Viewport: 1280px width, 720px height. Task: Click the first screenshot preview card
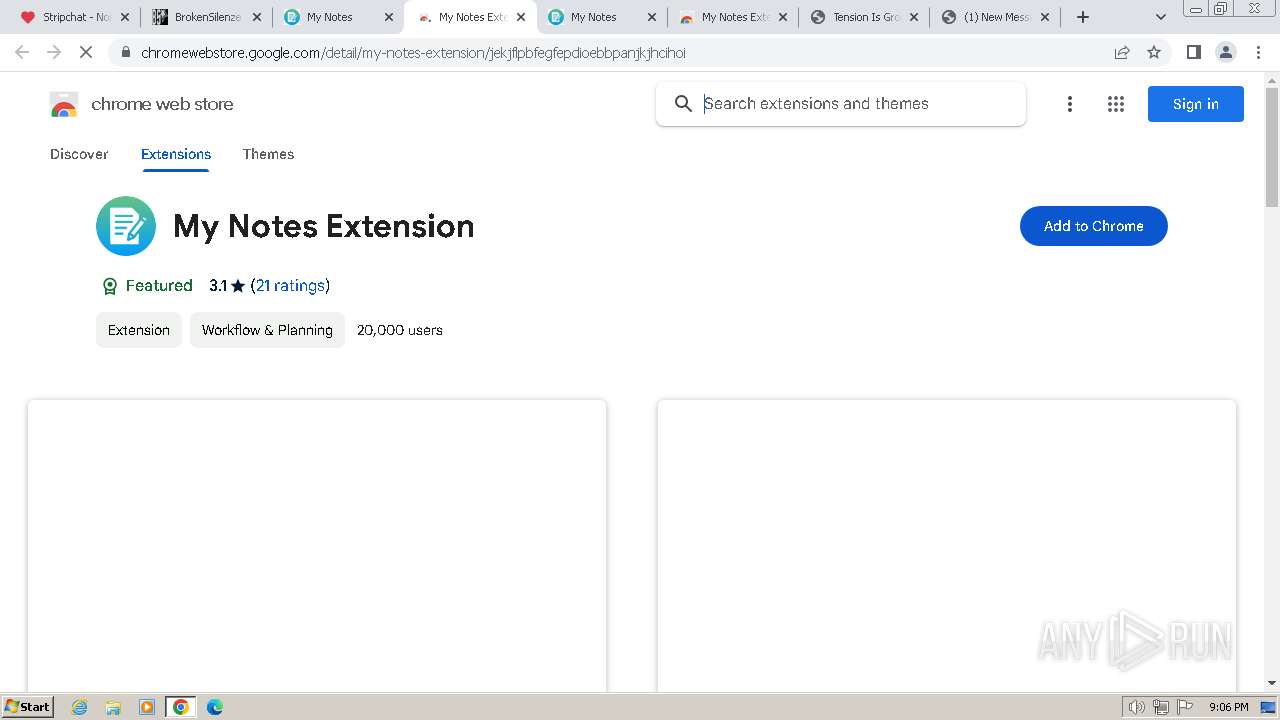click(317, 545)
